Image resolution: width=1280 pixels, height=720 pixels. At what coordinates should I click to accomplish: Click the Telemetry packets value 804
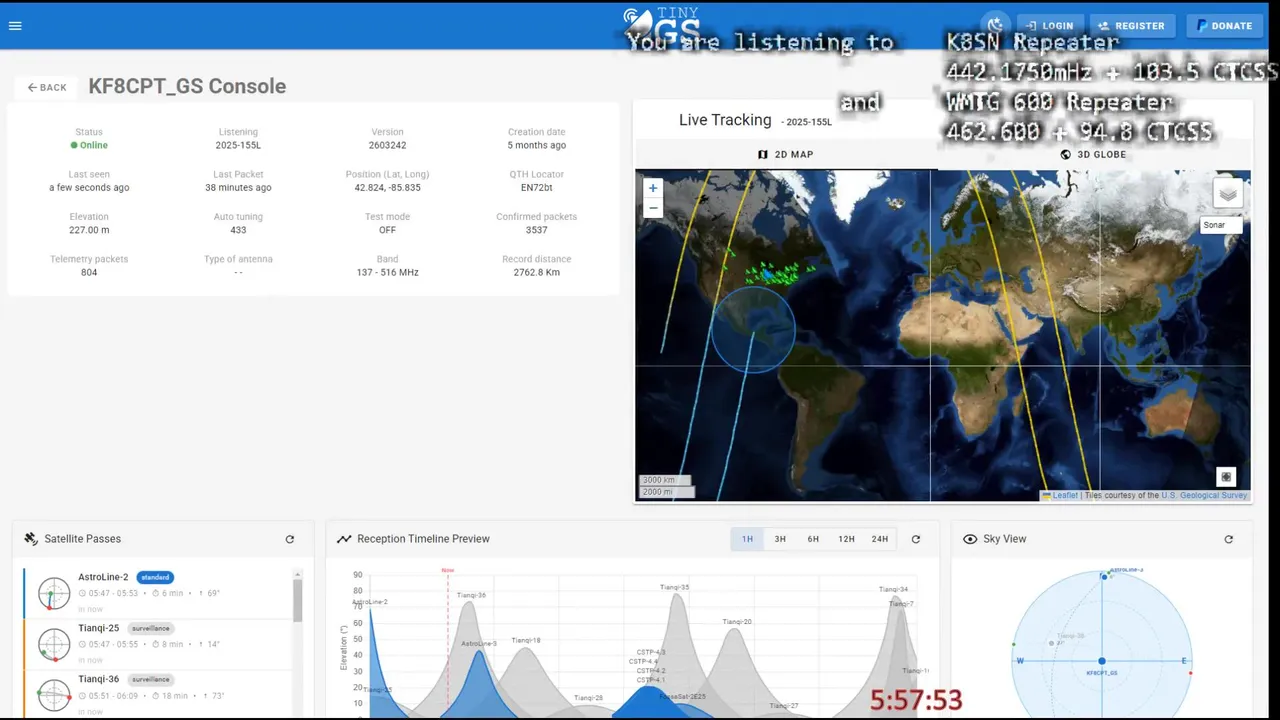[89, 272]
